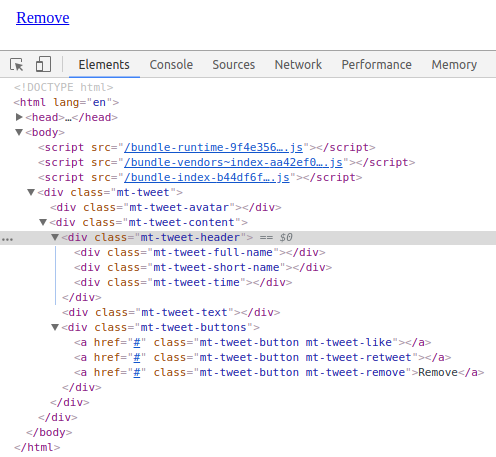Viewport: 496px width, 457px height.
Task: Open the bundle-runtime script source link
Action: (213, 147)
